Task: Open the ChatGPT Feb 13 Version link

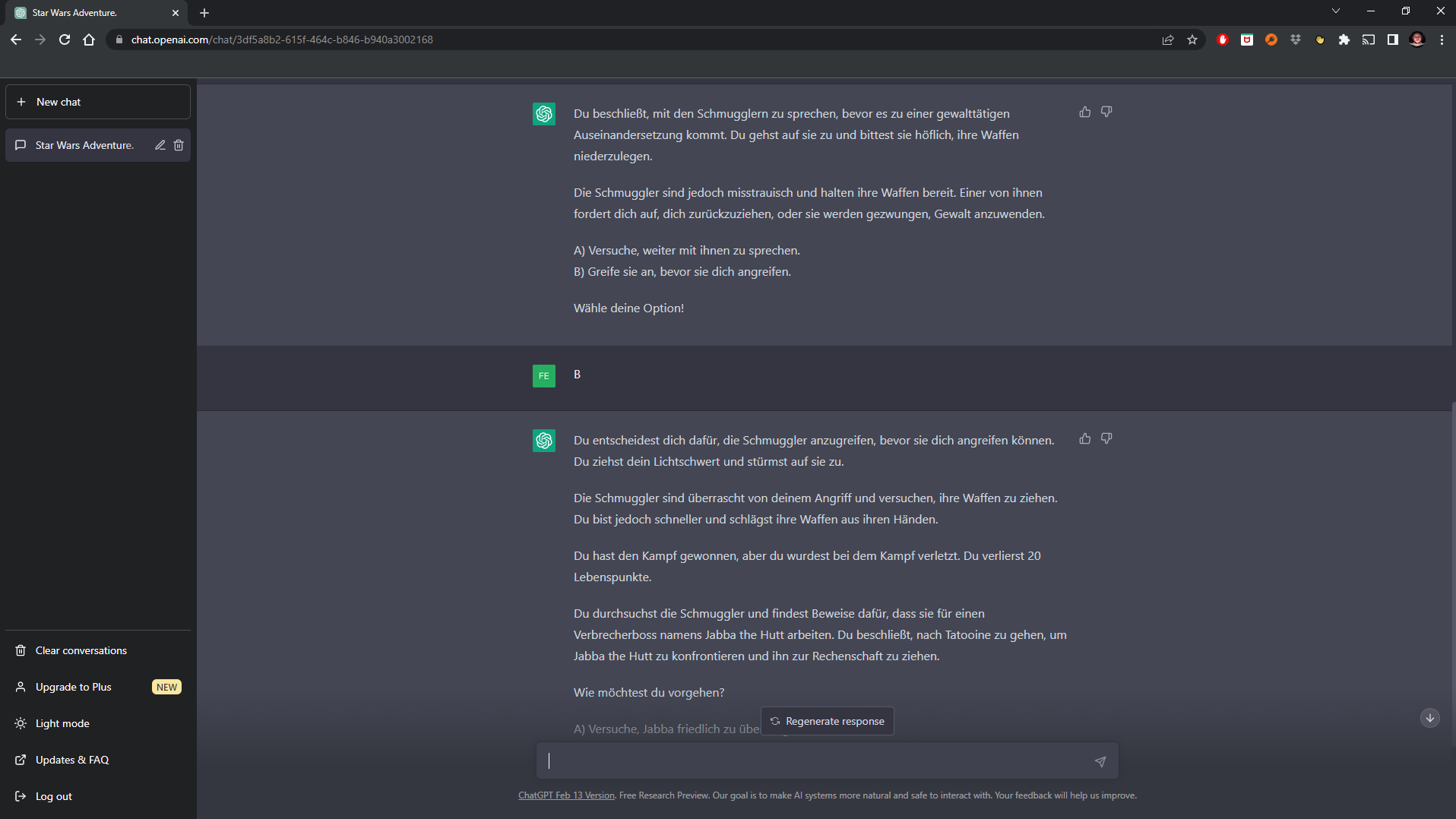Action: [x=566, y=795]
